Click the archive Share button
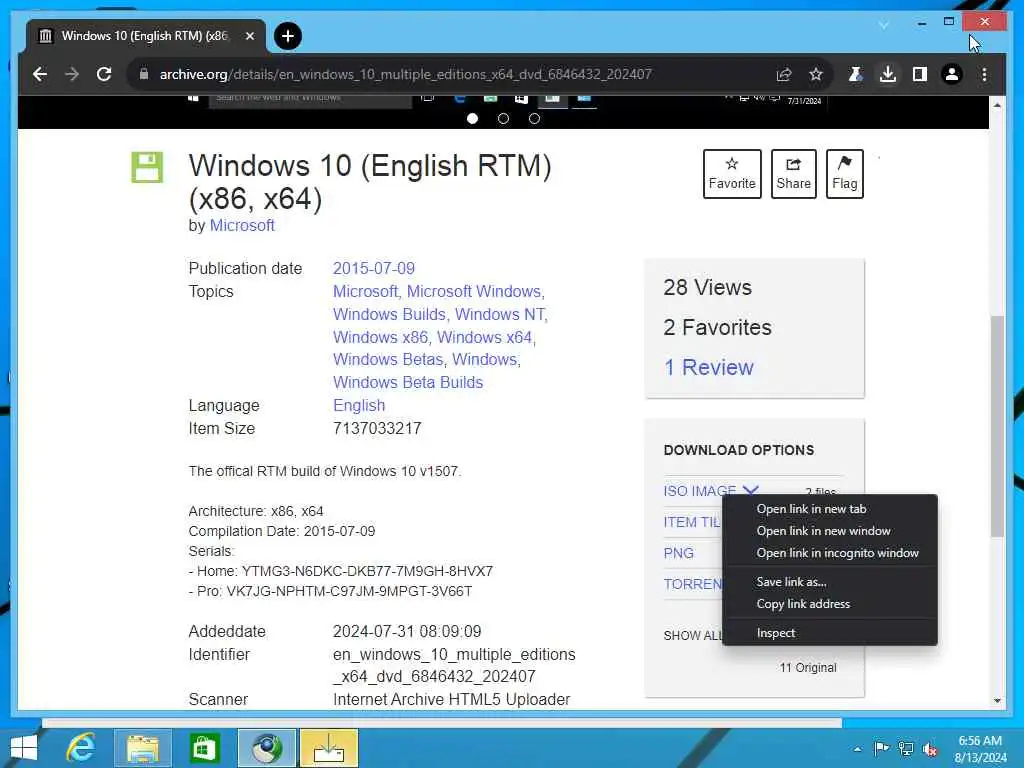Image resolution: width=1024 pixels, height=768 pixels. [793, 174]
